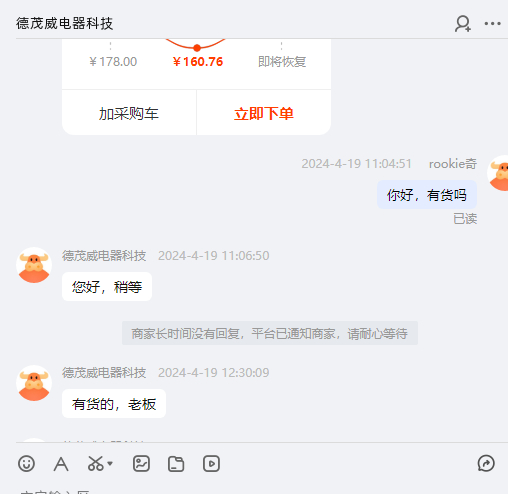508x494 pixels.
Task: Click the 有货的，老板 message bubble
Action: (114, 404)
